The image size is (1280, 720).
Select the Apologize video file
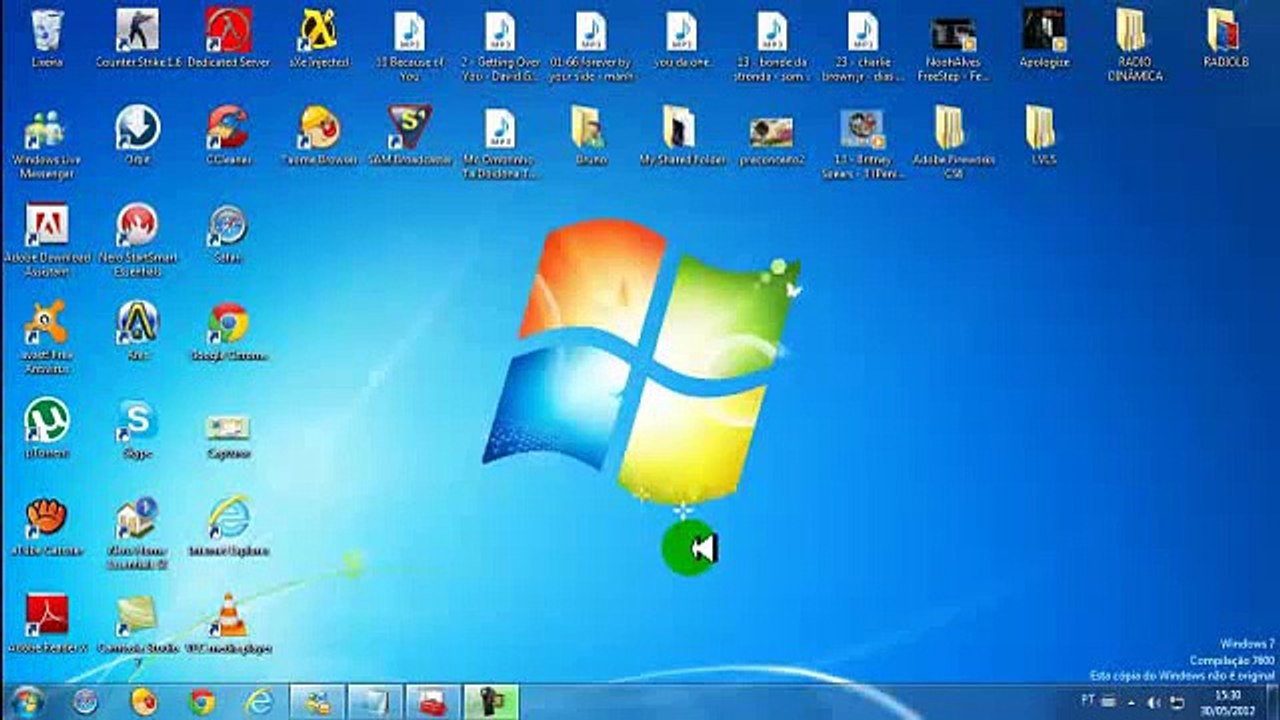1044,39
